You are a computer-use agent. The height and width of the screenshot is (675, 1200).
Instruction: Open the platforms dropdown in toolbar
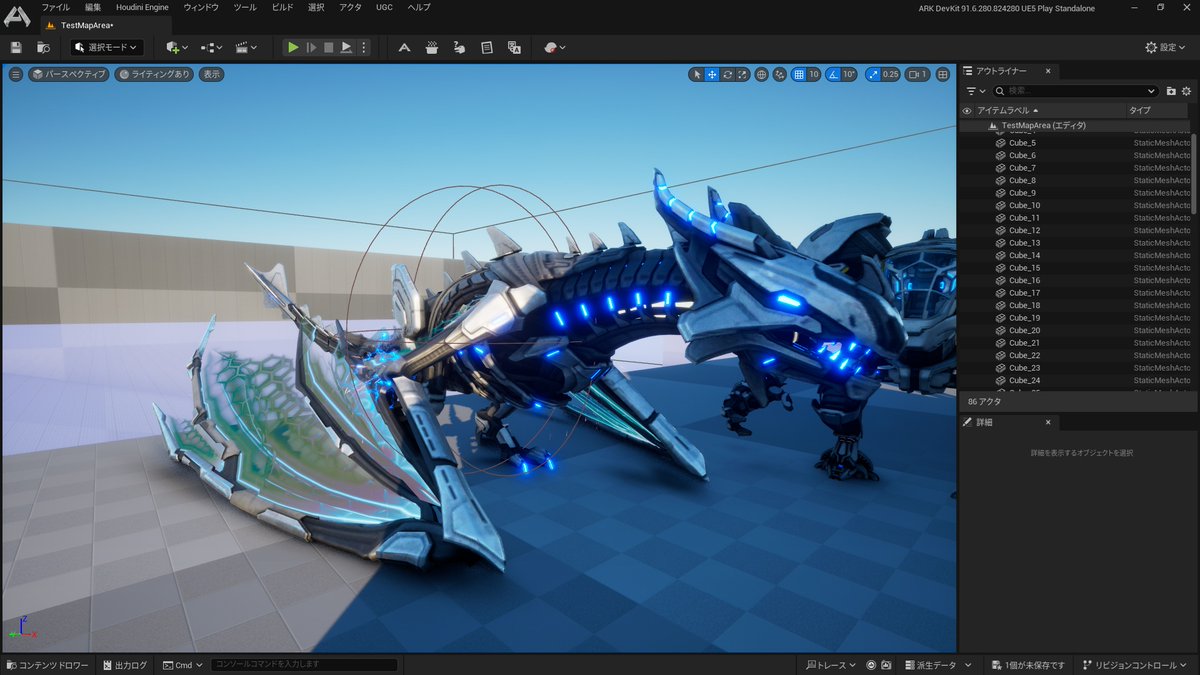(555, 47)
